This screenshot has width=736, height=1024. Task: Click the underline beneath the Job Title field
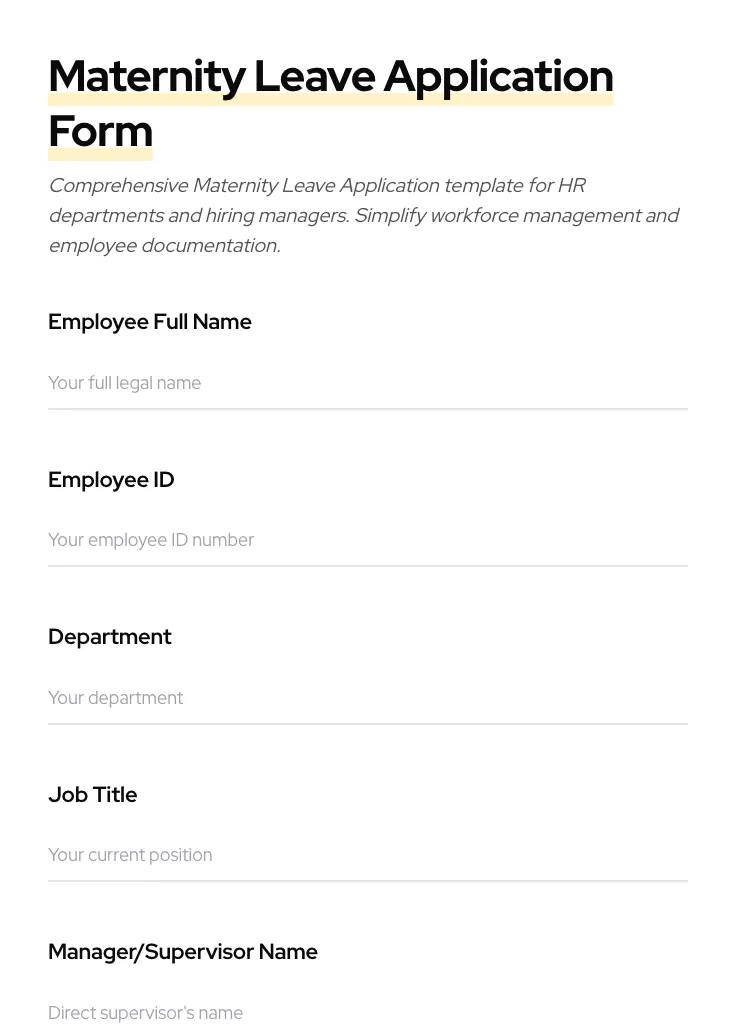[368, 879]
